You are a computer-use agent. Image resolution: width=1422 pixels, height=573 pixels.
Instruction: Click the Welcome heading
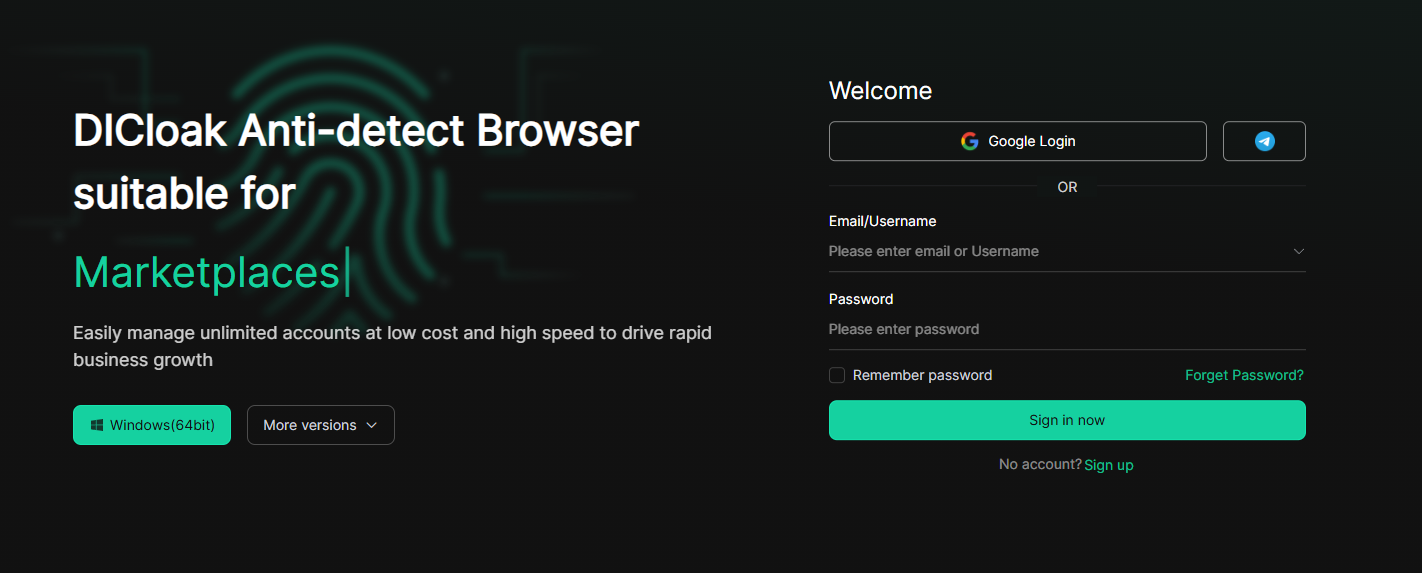[x=880, y=91]
